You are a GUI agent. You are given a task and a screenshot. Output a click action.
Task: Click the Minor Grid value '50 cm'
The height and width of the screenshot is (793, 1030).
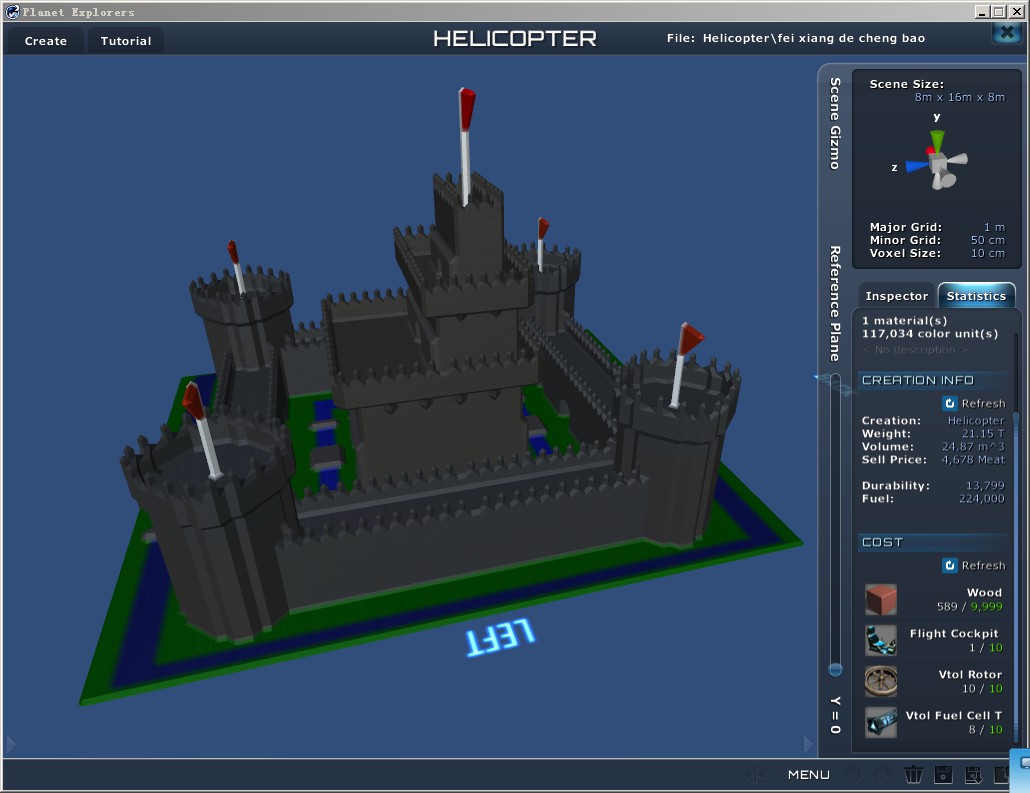tap(988, 240)
